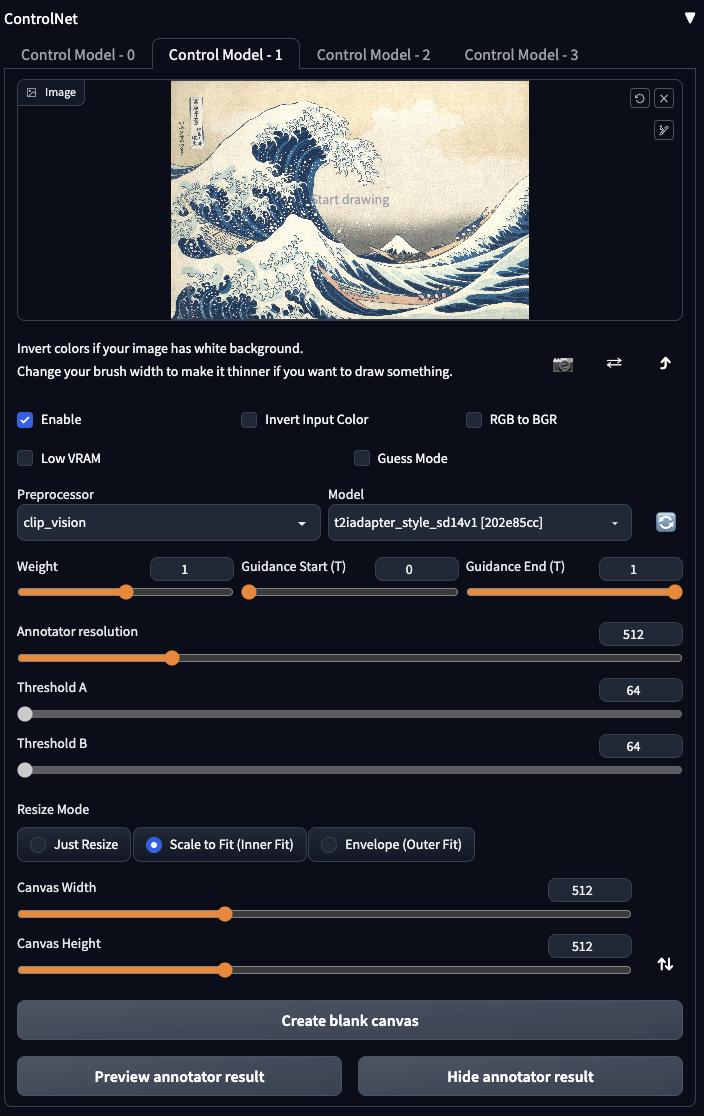Adjust the Annotator resolution slider
Image resolution: width=704 pixels, height=1116 pixels.
coord(350,658)
